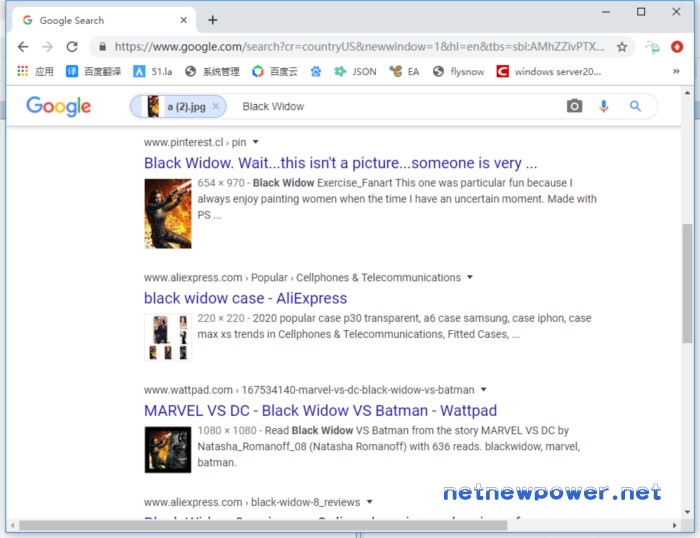Submit search with the magnifier icon
Image resolution: width=700 pixels, height=538 pixels.
635,106
